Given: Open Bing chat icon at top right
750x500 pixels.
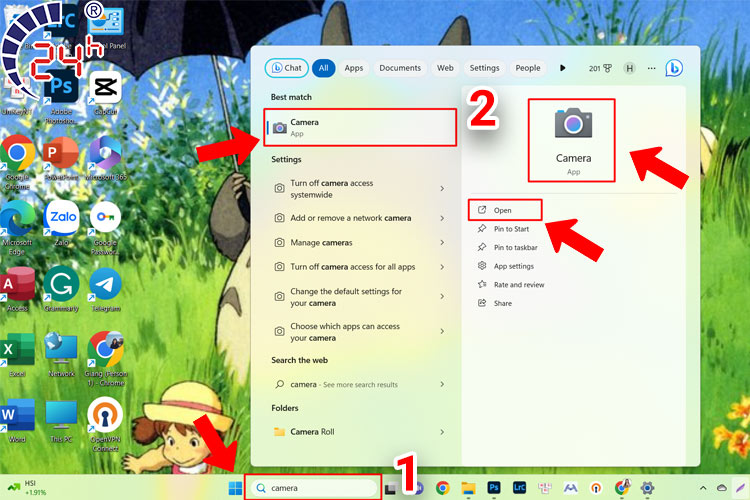Looking at the screenshot, I should [674, 68].
